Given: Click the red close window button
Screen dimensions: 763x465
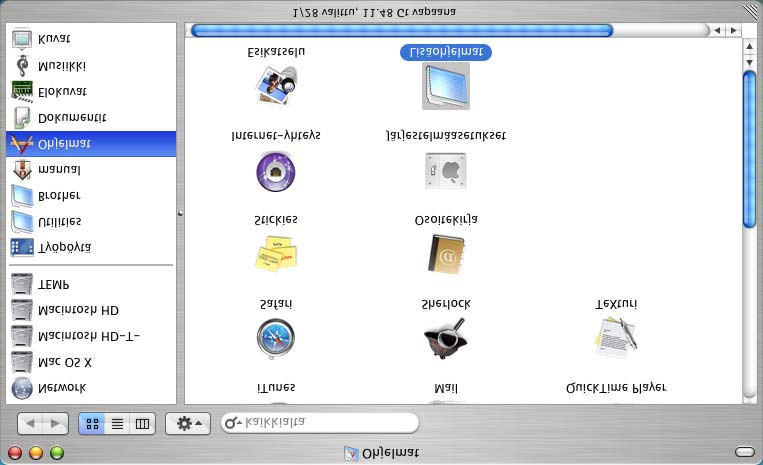Looking at the screenshot, I should tap(15, 453).
